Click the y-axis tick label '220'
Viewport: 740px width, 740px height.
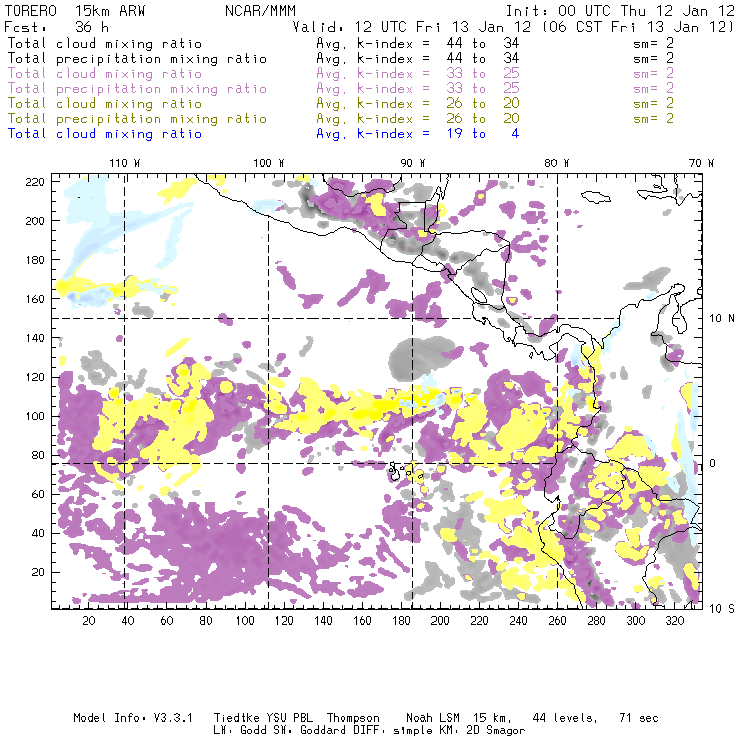[x=35, y=182]
